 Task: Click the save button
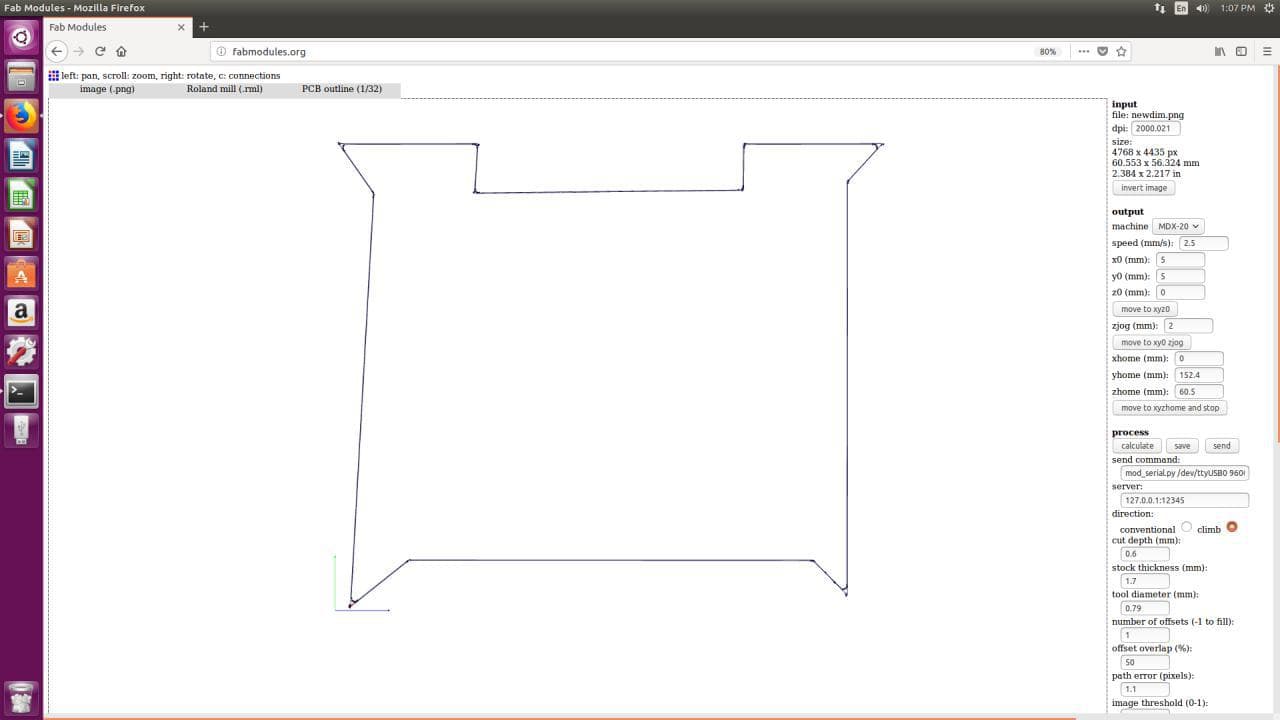[1182, 446]
